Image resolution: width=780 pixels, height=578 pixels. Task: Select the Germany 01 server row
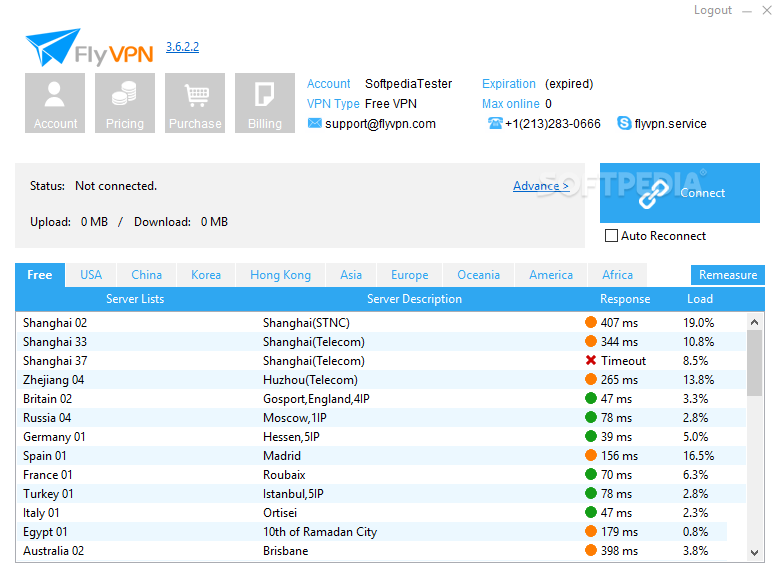click(381, 436)
